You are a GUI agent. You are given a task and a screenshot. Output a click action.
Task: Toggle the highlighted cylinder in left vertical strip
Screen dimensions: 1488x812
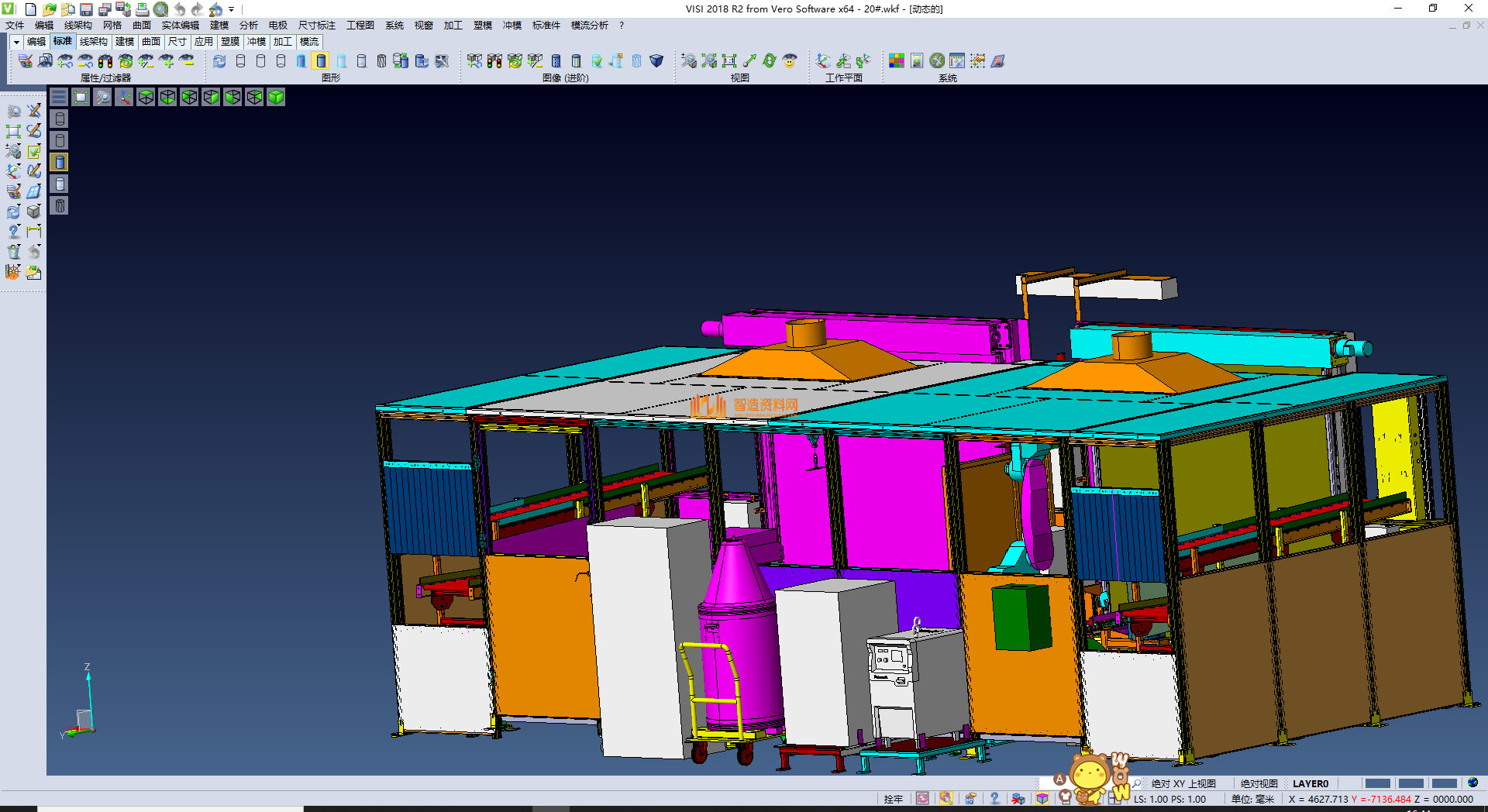tap(60, 162)
